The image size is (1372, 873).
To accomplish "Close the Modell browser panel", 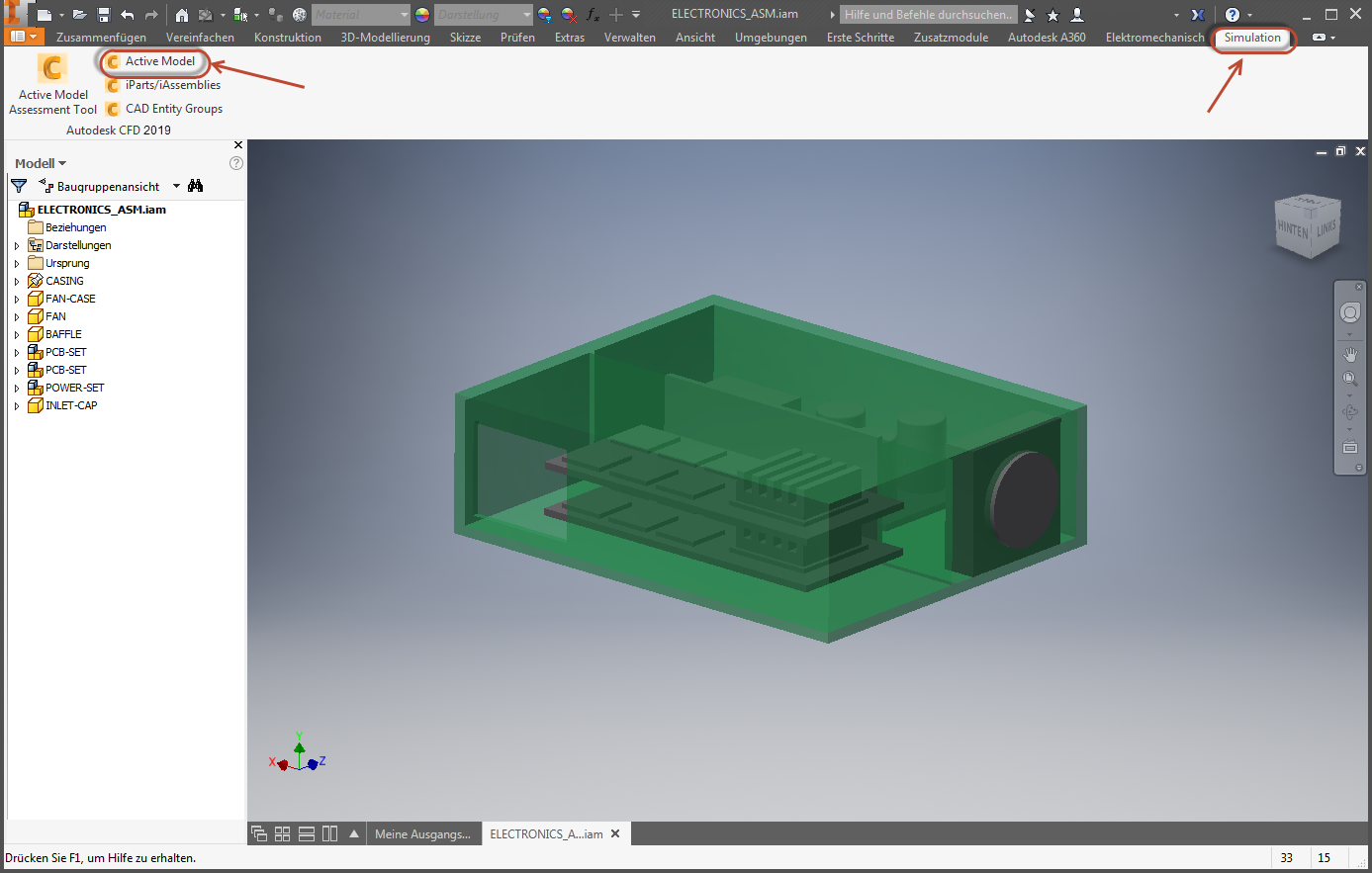I will (x=237, y=145).
